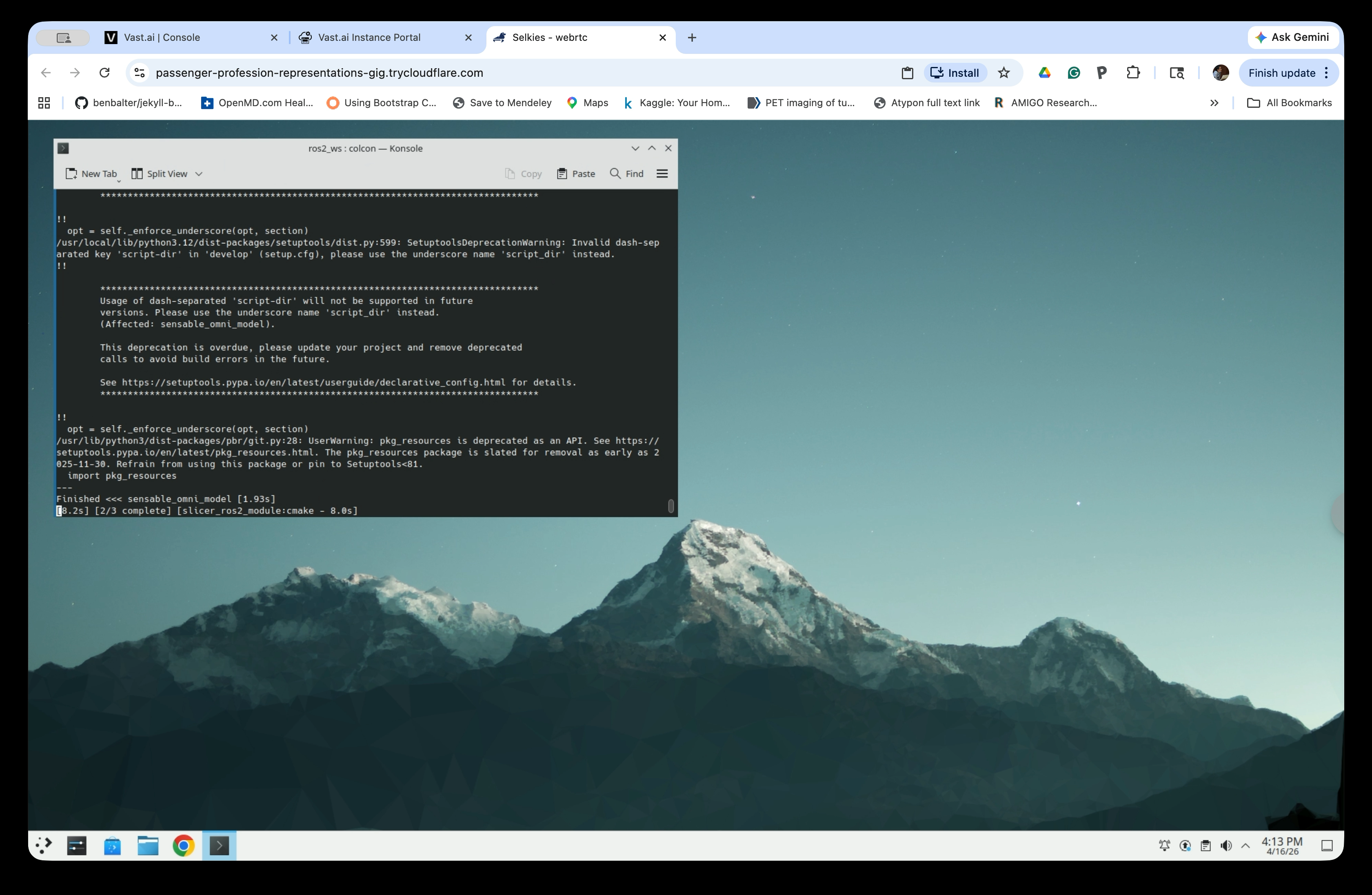Select Copy in the Konsole toolbar
This screenshot has height=895, width=1372.
tap(523, 174)
